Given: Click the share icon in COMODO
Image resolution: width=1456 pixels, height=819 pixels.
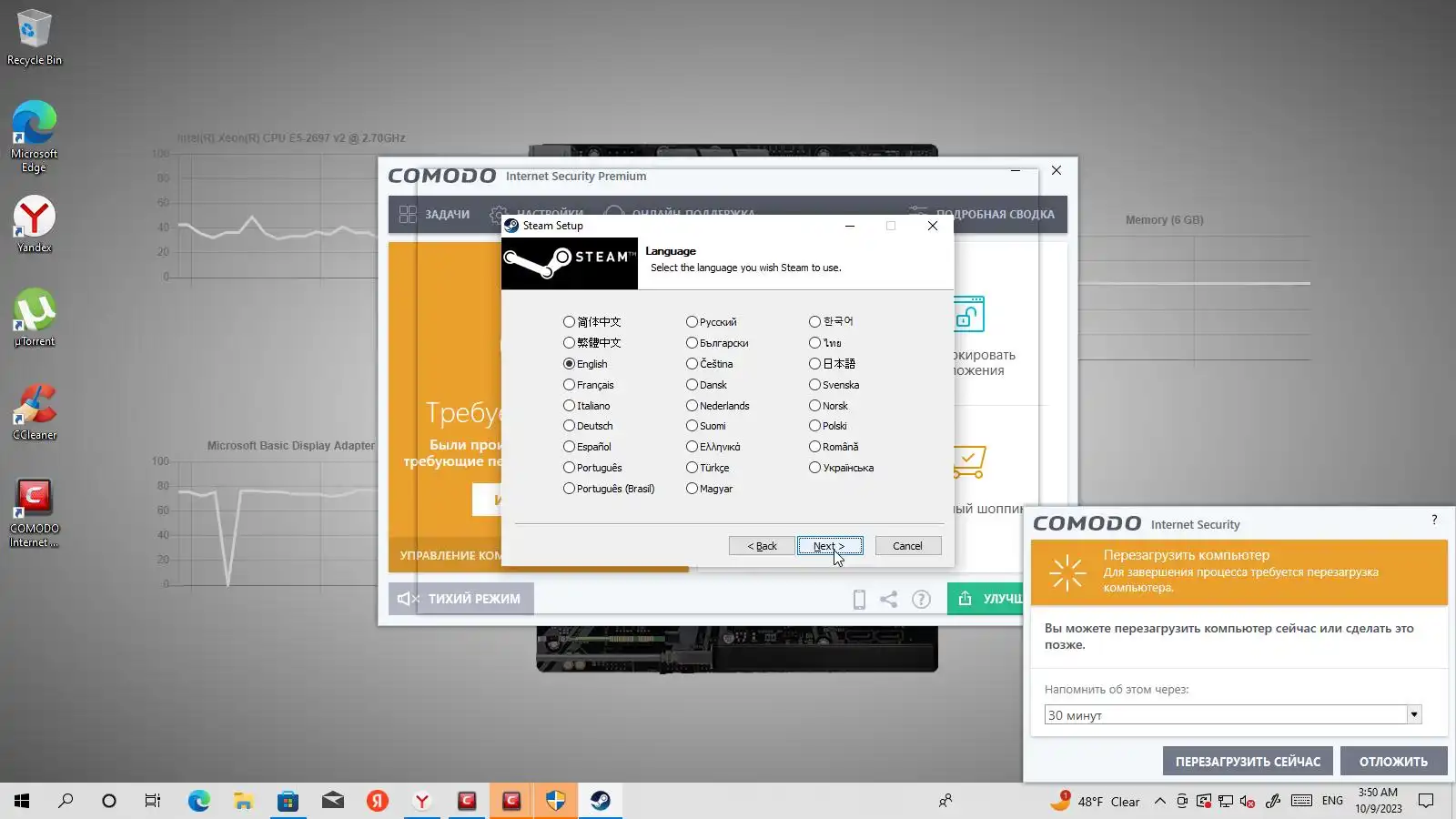Looking at the screenshot, I should 889,599.
